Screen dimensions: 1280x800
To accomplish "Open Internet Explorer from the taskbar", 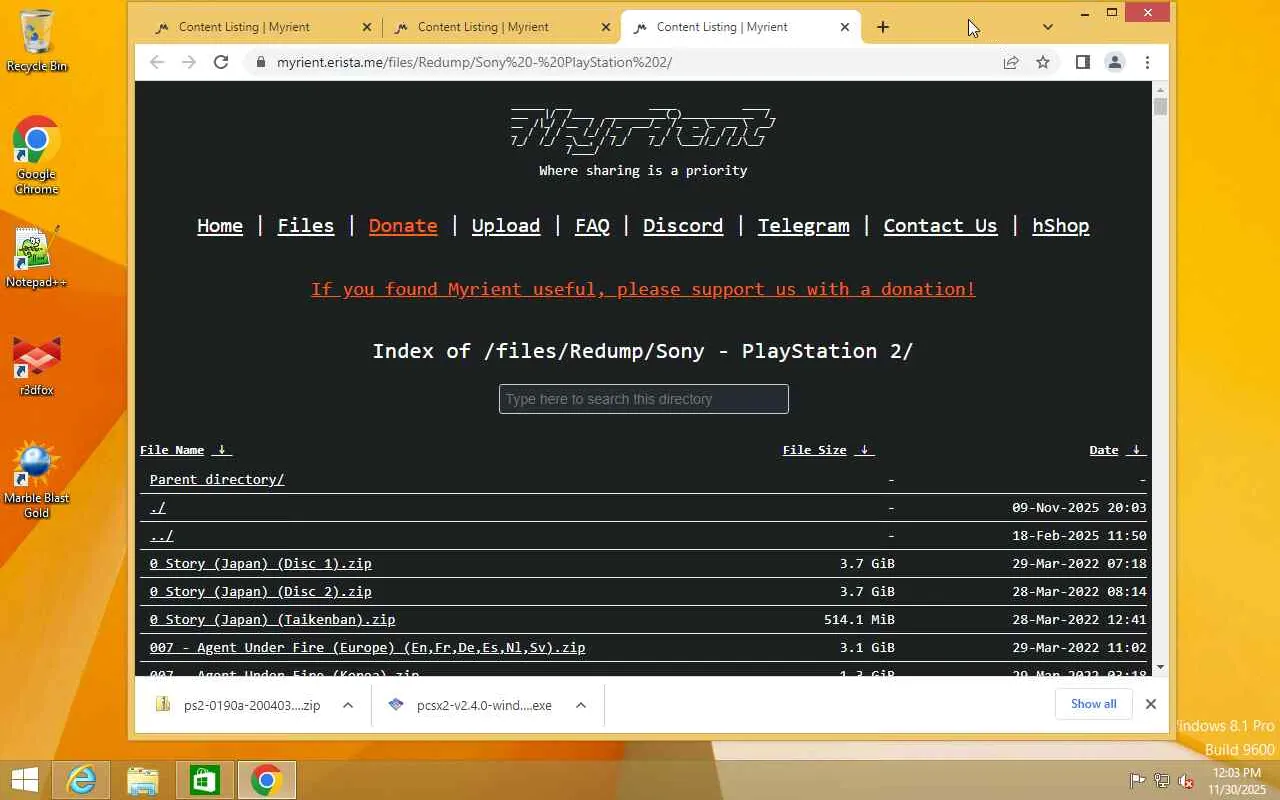I will pyautogui.click(x=81, y=780).
